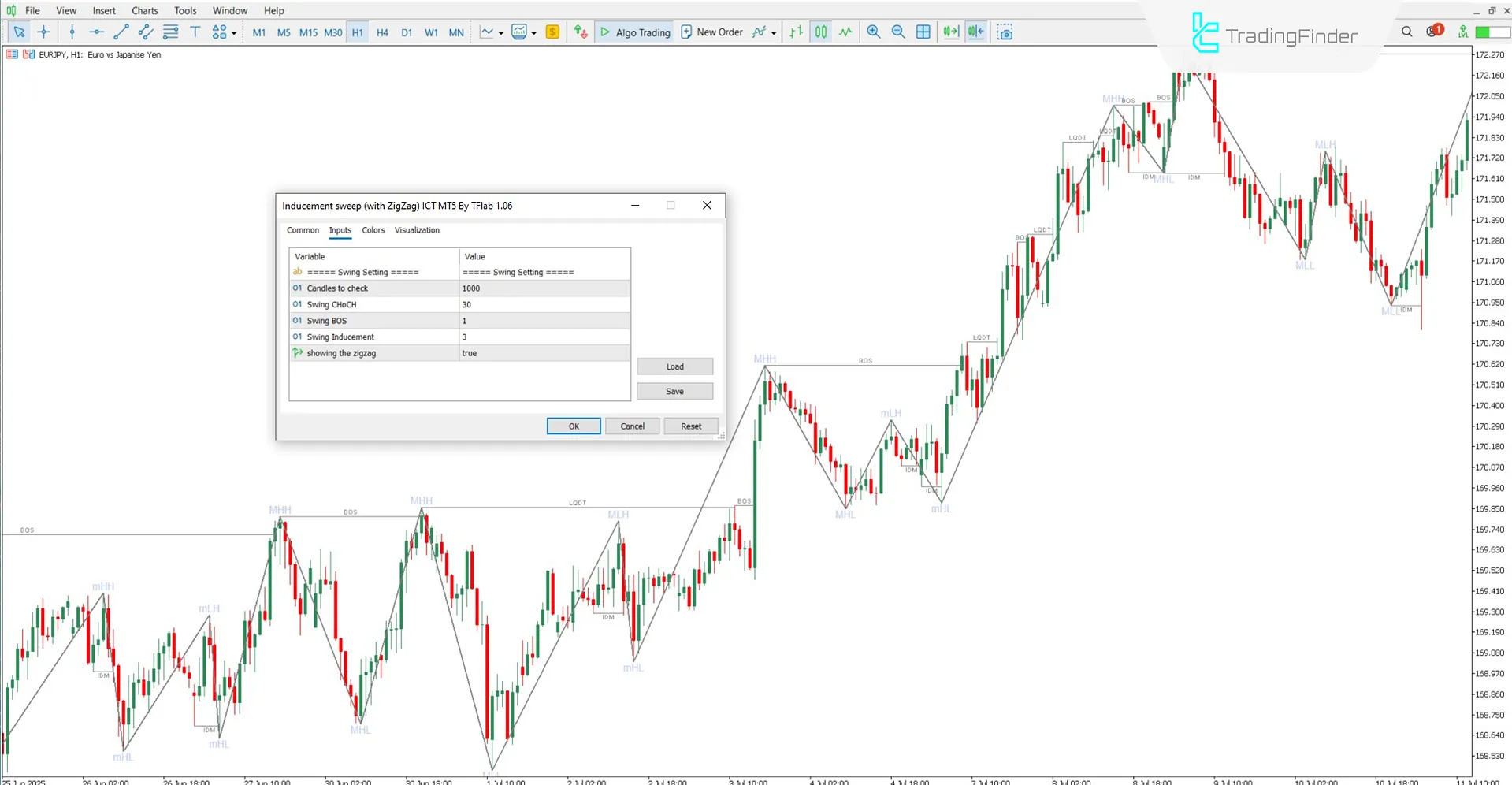Take a chart screenshot with the camera icon

(x=1005, y=32)
